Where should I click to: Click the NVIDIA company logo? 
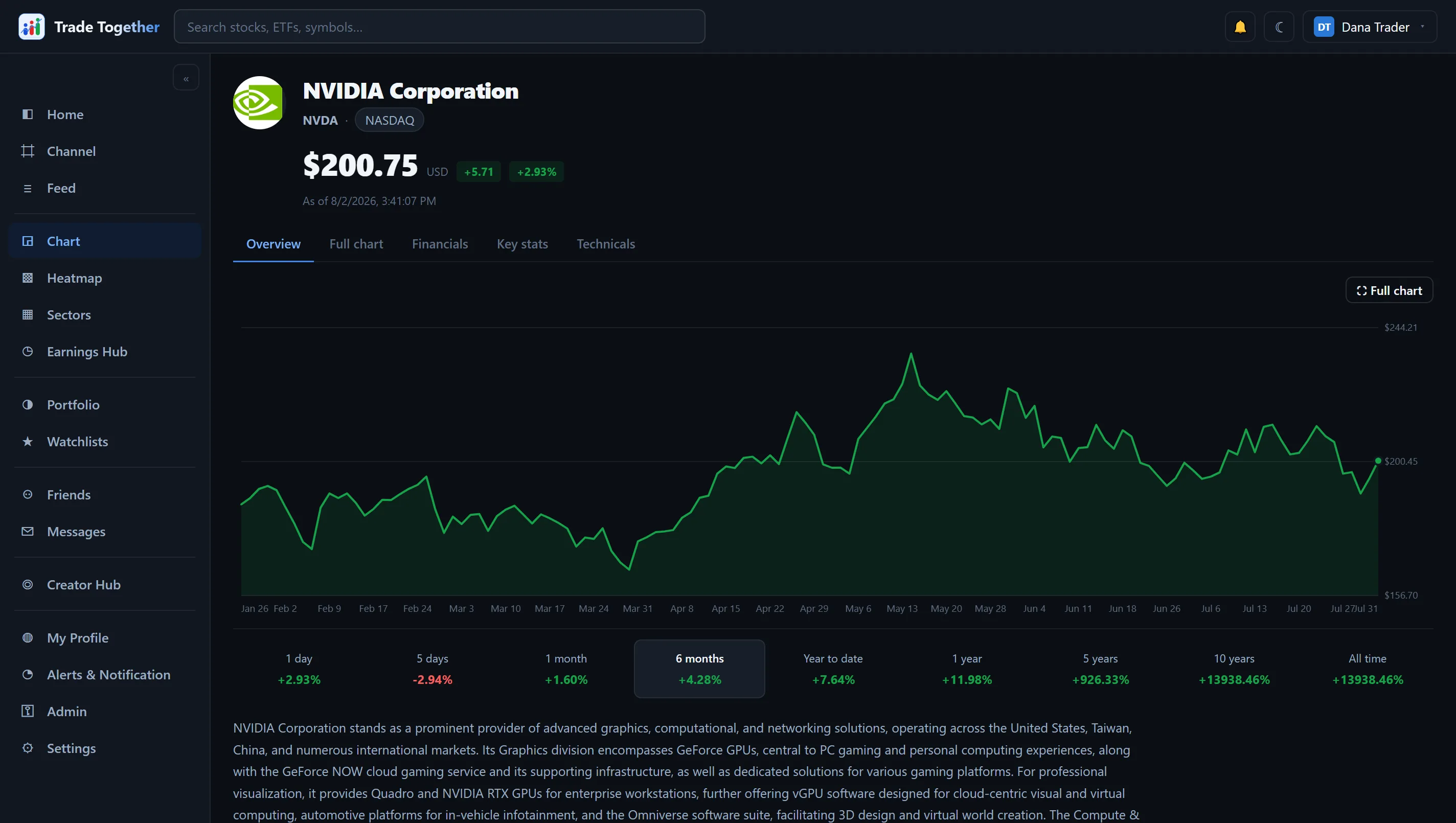pos(259,103)
